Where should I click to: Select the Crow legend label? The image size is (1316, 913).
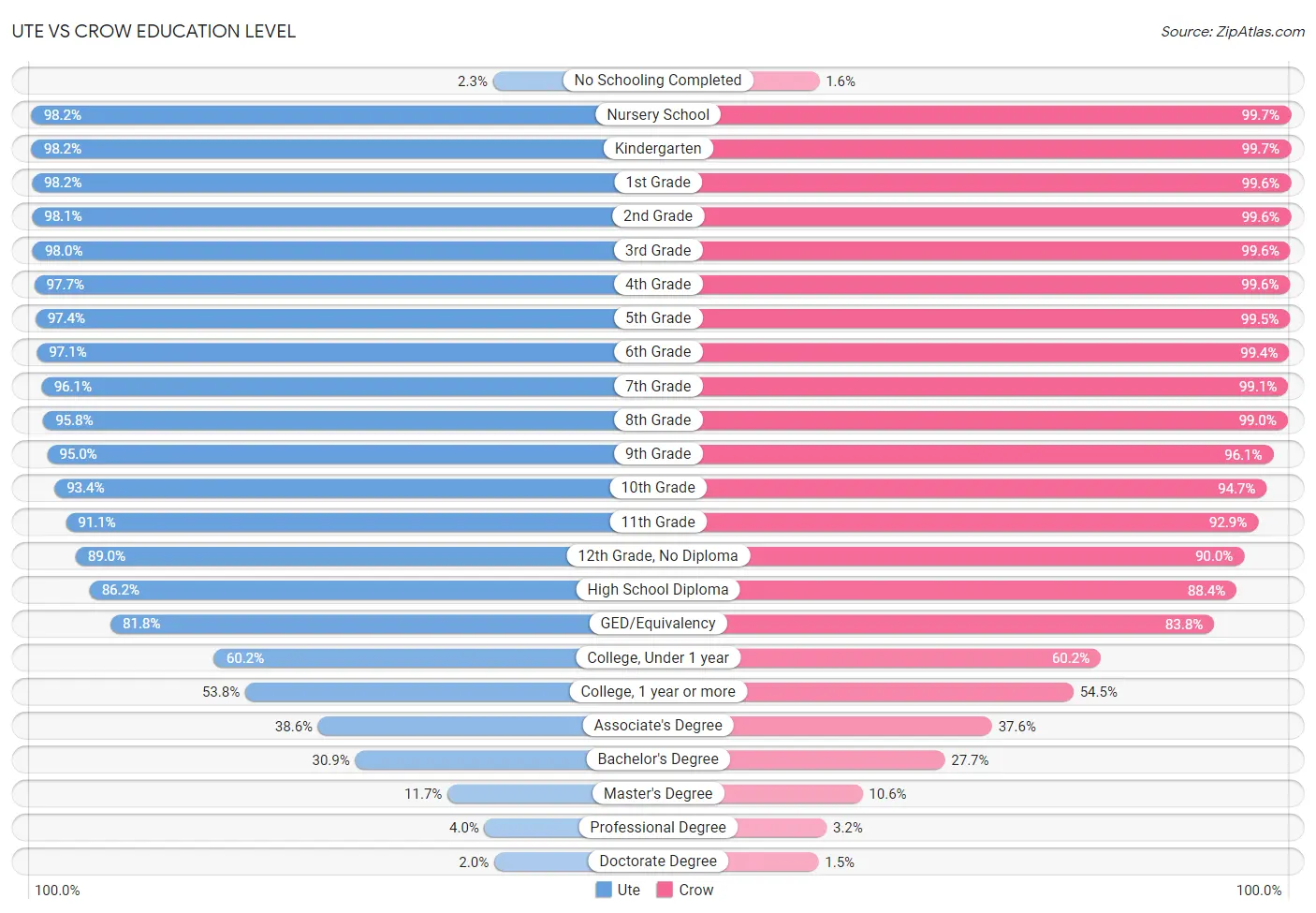(696, 890)
